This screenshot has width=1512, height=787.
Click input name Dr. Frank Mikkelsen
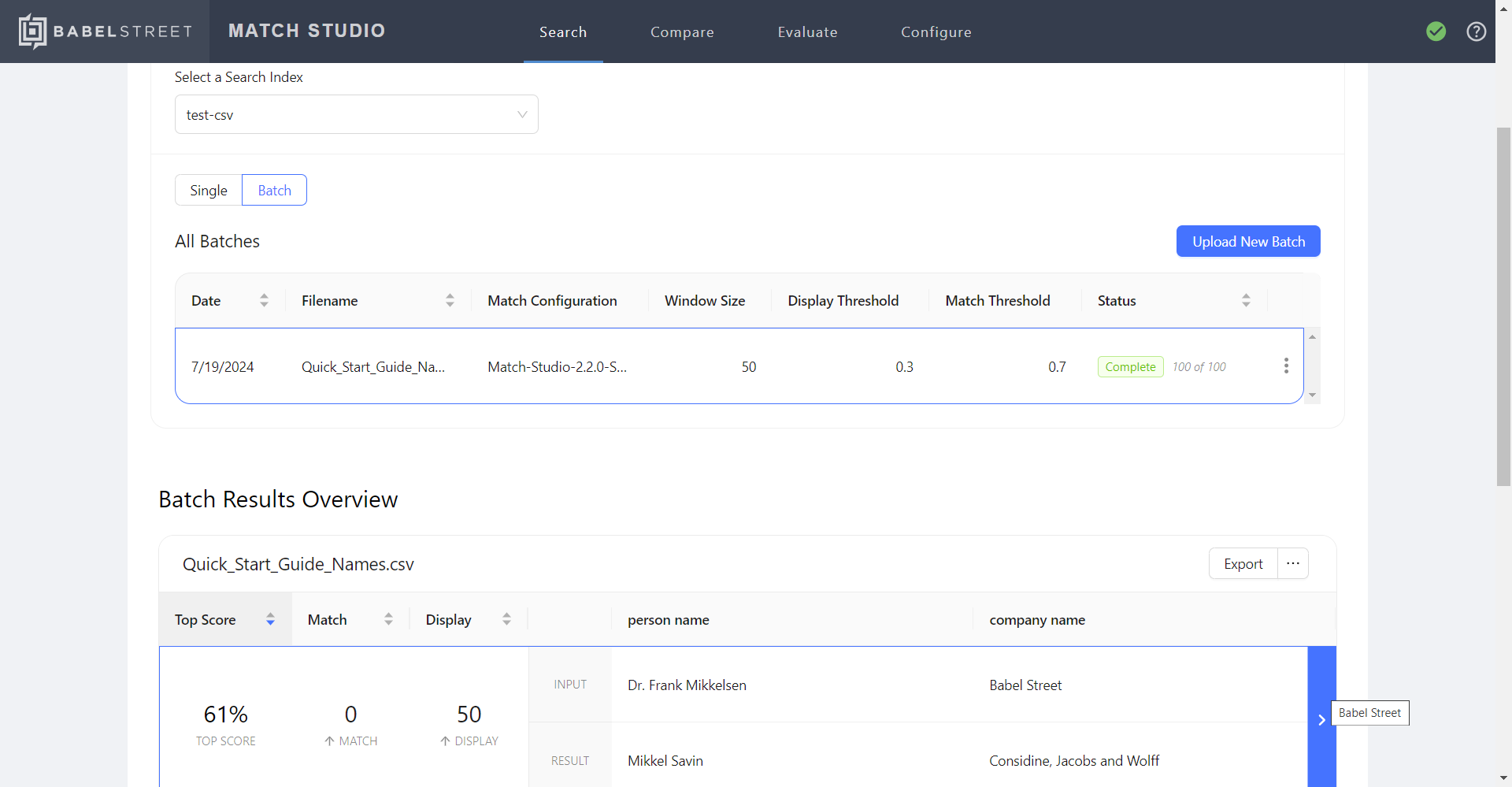687,685
